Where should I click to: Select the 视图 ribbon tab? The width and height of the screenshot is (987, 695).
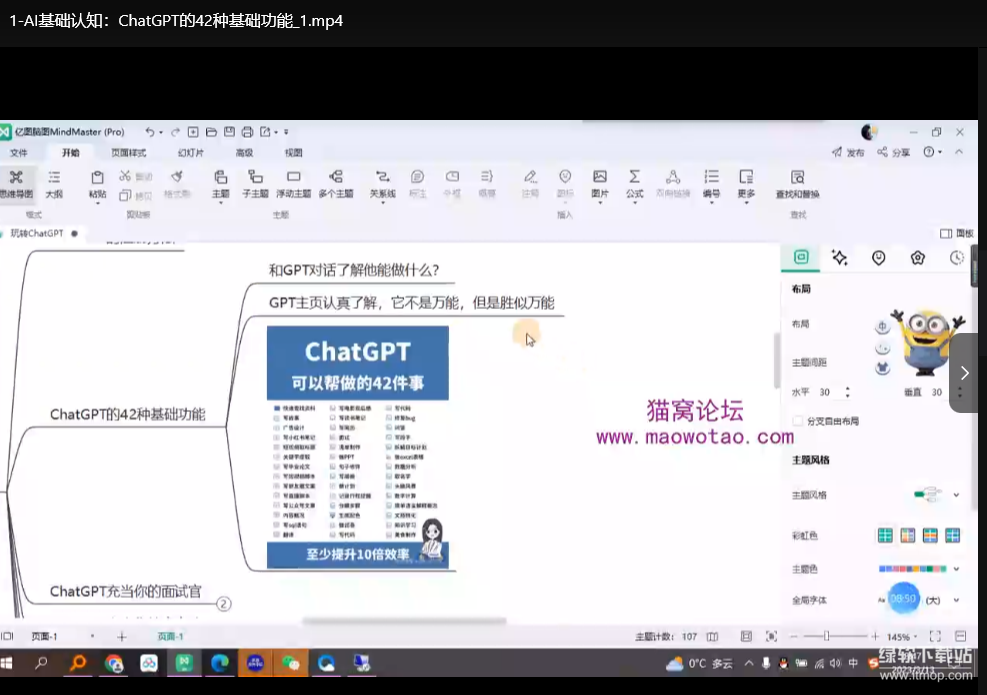coord(293,153)
